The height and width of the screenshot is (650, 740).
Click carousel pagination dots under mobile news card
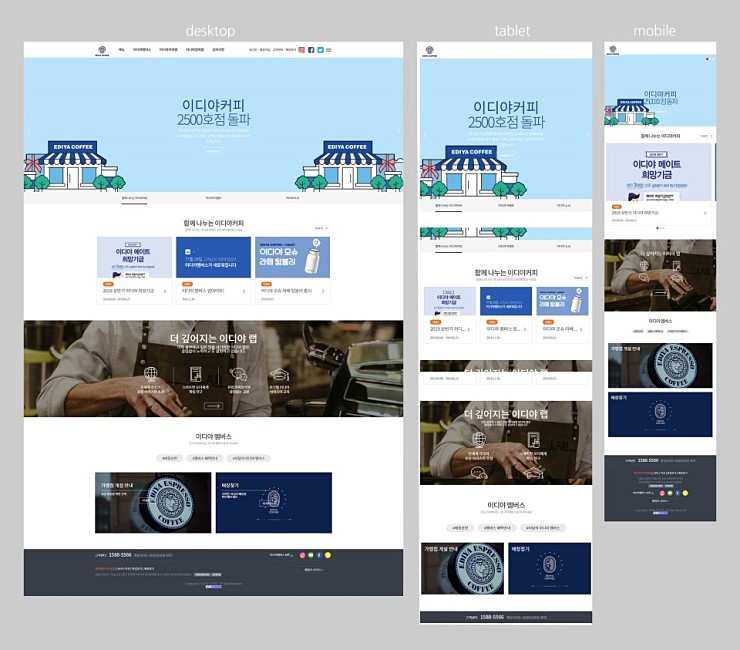(660, 228)
